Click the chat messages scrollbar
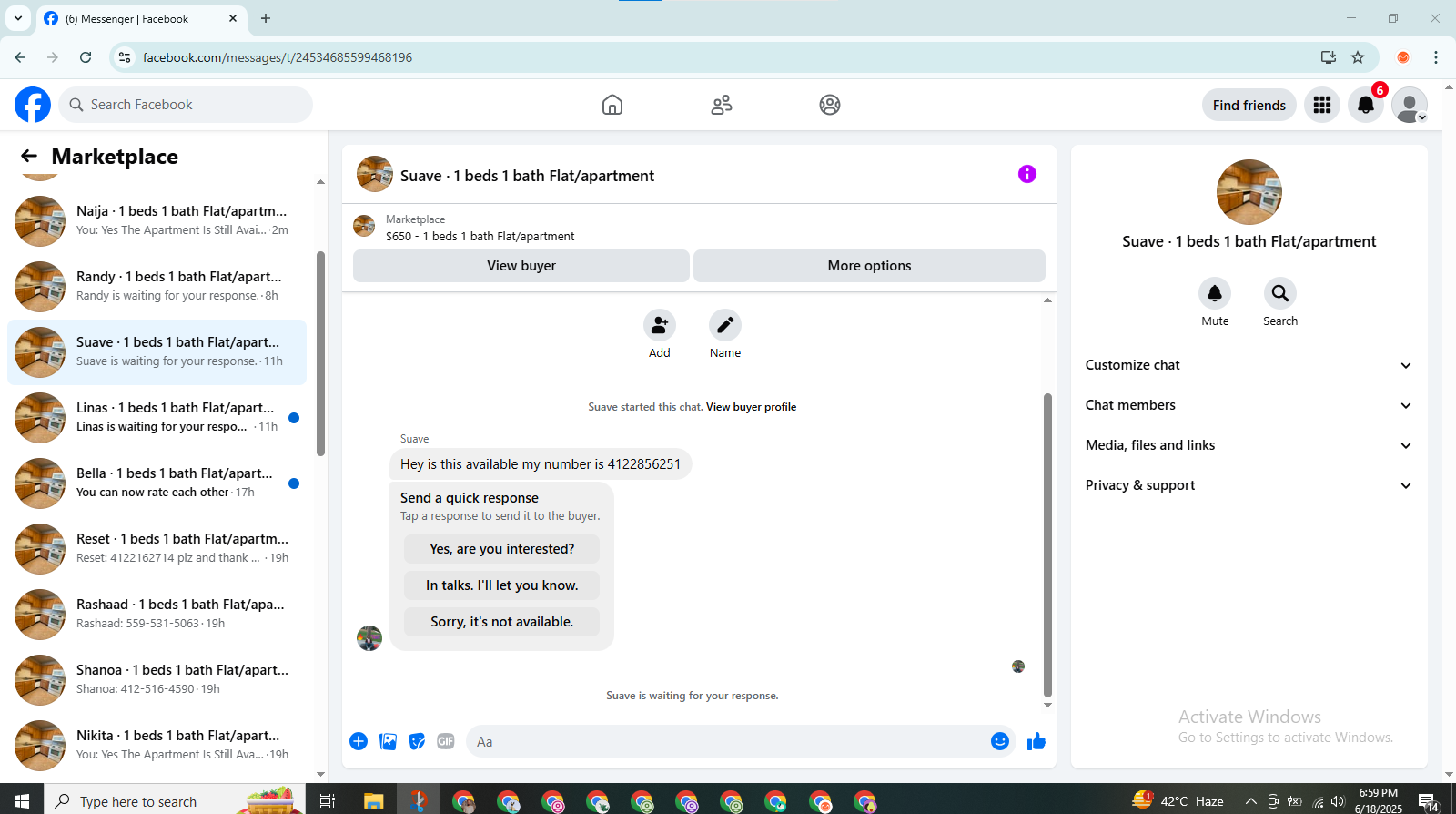This screenshot has height=814, width=1456. pos(1047,544)
